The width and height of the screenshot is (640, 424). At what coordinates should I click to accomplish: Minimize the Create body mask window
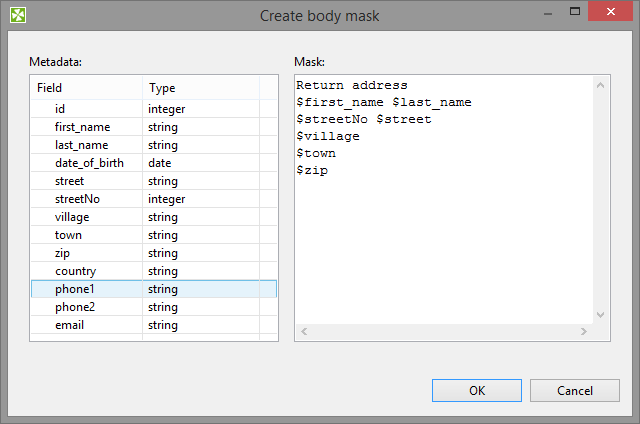[546, 12]
